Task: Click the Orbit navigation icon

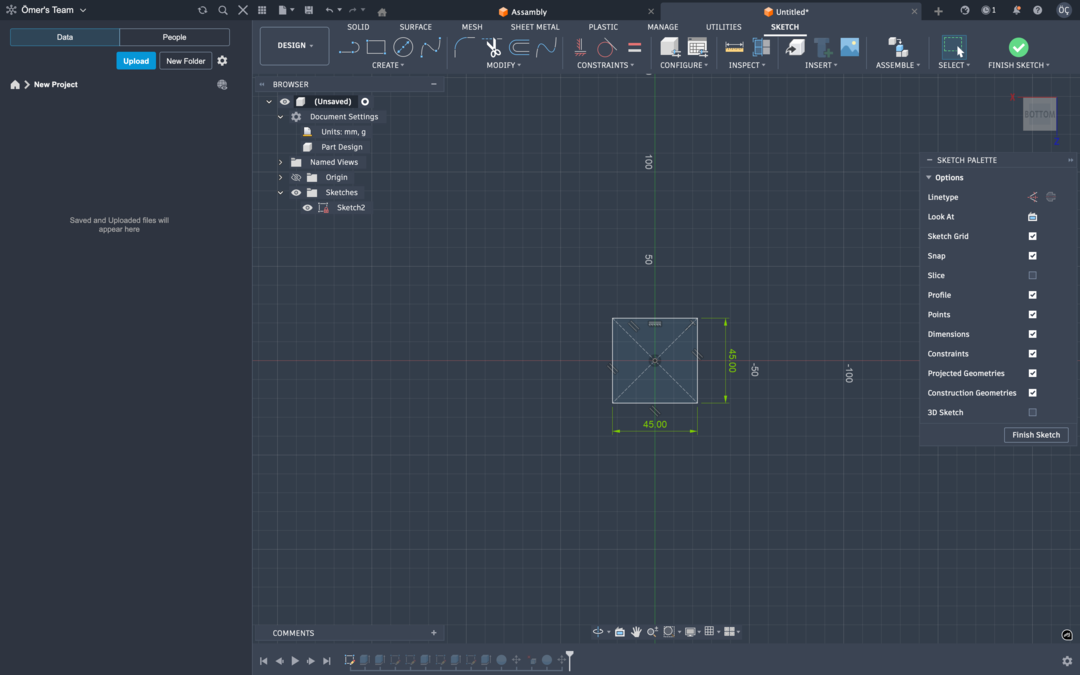Action: [x=598, y=632]
